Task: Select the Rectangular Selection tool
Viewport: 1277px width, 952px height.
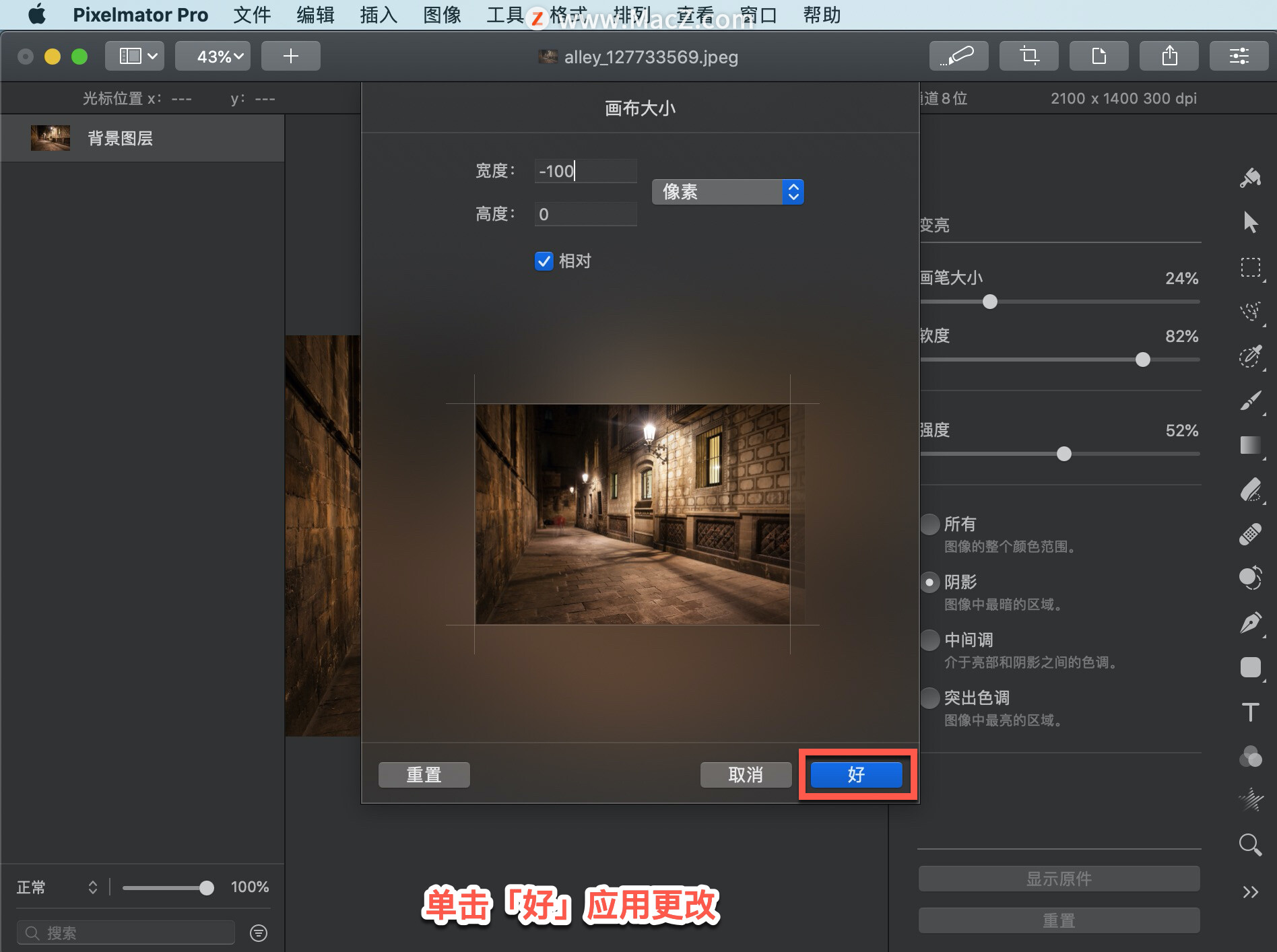Action: (1251, 267)
